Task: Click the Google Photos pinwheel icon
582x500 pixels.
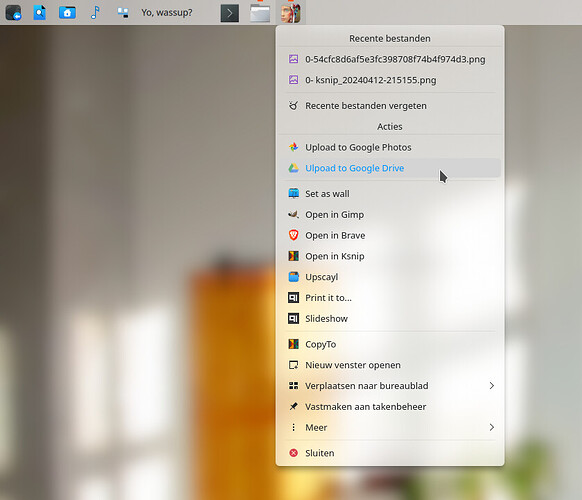Action: [294, 147]
